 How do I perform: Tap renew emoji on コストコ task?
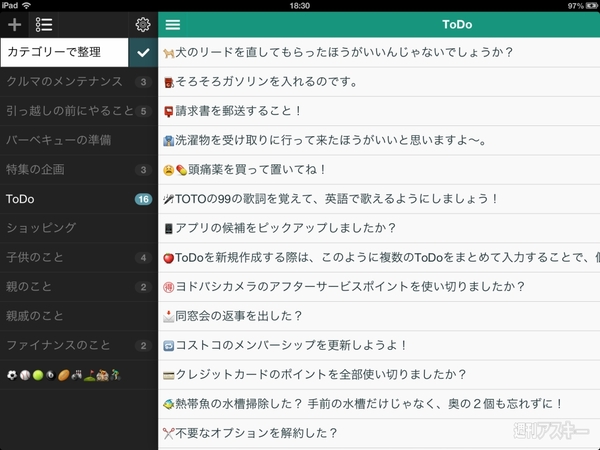[x=168, y=346]
